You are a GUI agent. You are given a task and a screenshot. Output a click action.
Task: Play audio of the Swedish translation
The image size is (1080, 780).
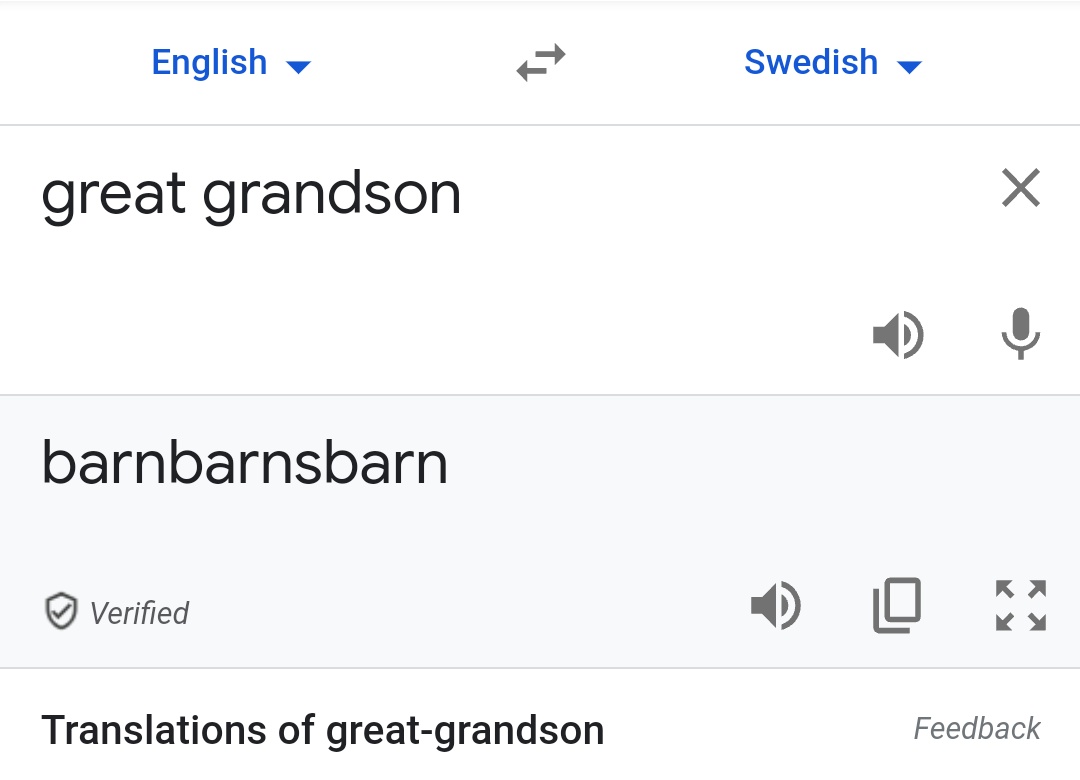(776, 606)
